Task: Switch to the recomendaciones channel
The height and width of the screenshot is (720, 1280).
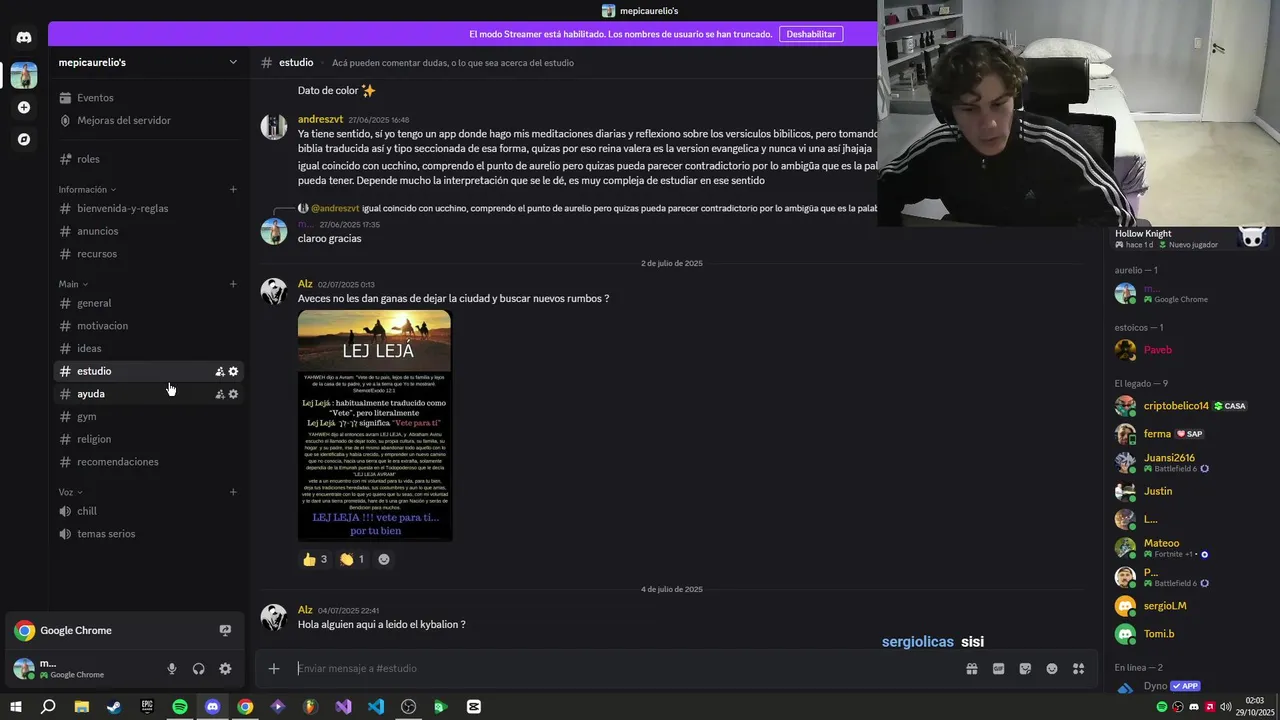Action: click(x=148, y=462)
